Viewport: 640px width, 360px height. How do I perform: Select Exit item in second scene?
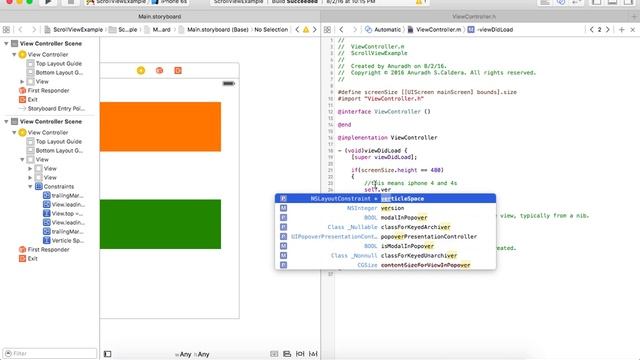pos(28,258)
